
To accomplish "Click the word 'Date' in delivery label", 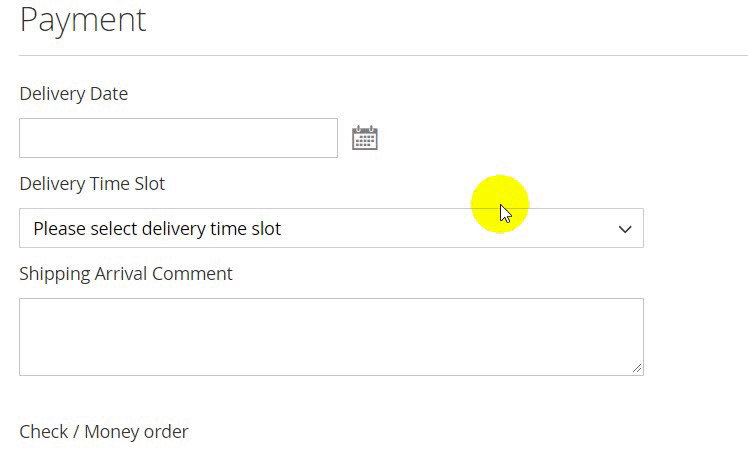I will point(109,93).
